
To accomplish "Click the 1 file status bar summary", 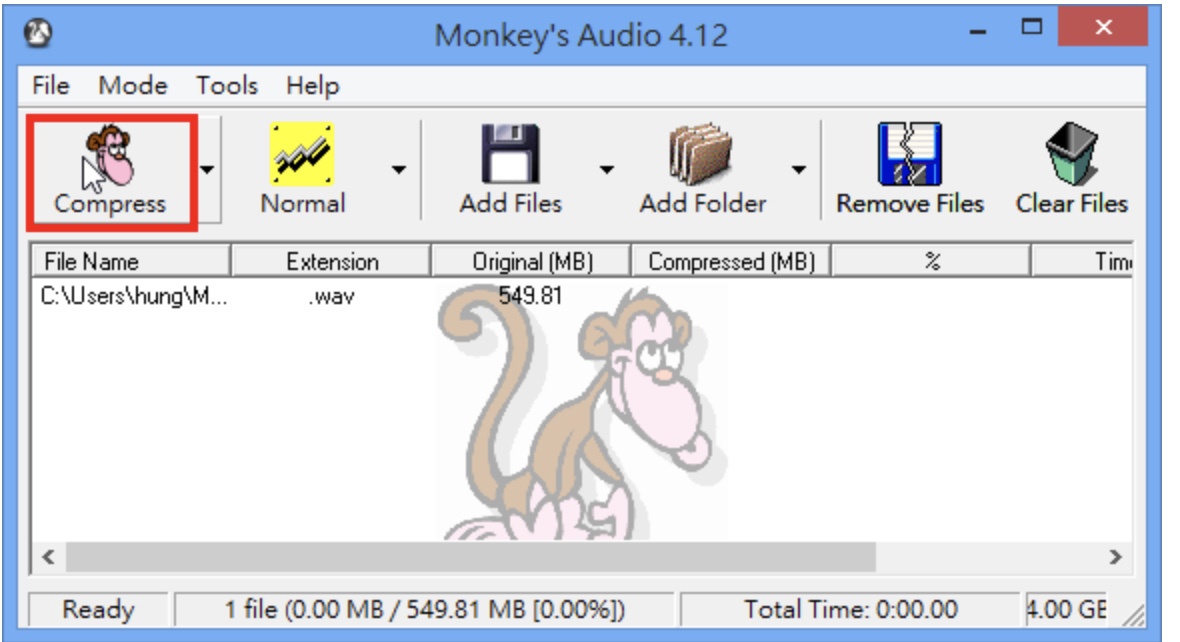I will pos(424,610).
